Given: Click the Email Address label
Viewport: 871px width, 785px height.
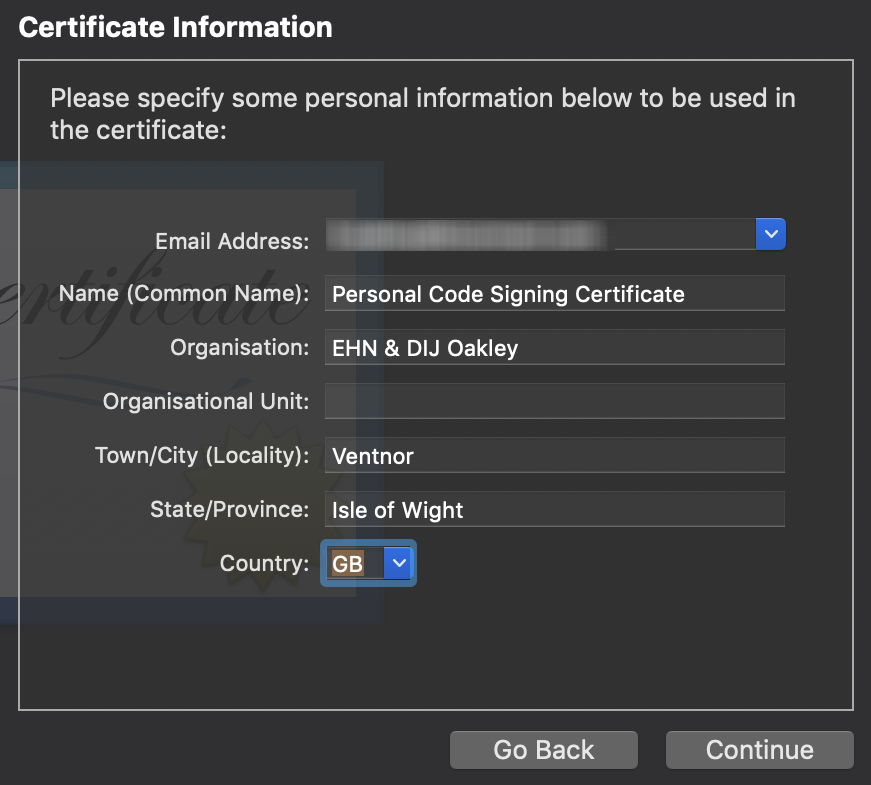Looking at the screenshot, I should (233, 241).
